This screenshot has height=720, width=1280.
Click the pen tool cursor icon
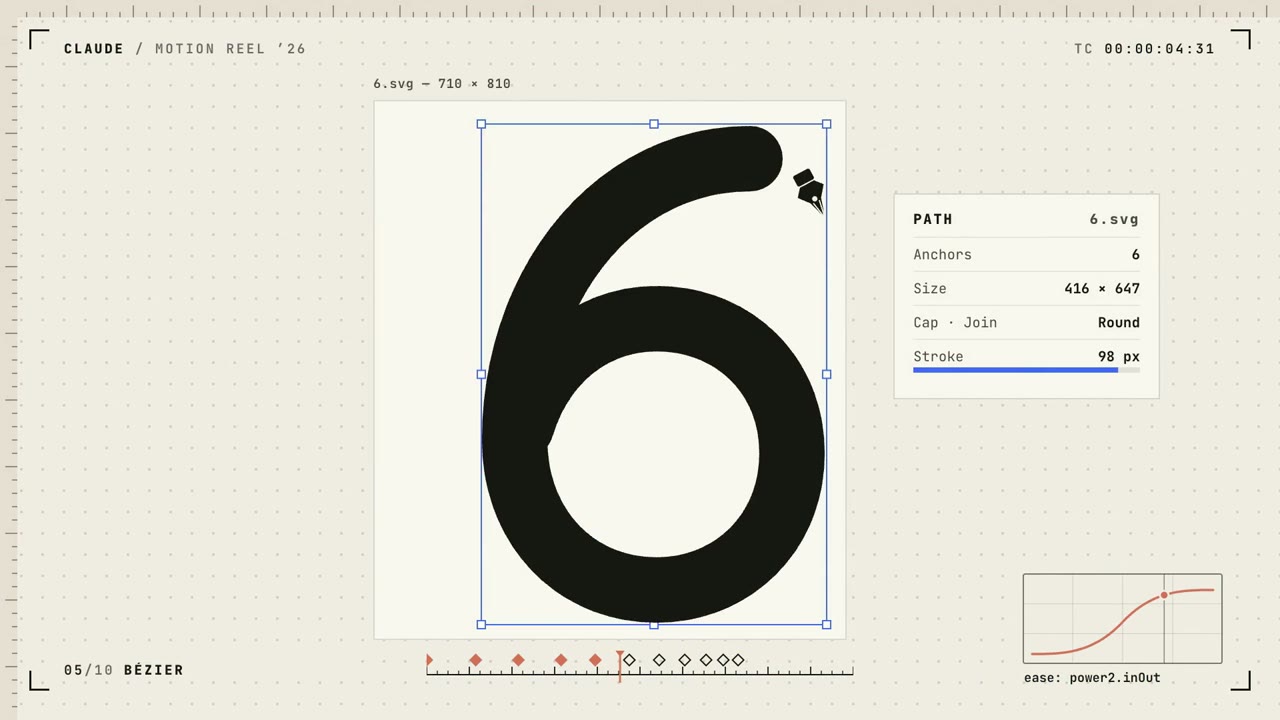(x=810, y=191)
